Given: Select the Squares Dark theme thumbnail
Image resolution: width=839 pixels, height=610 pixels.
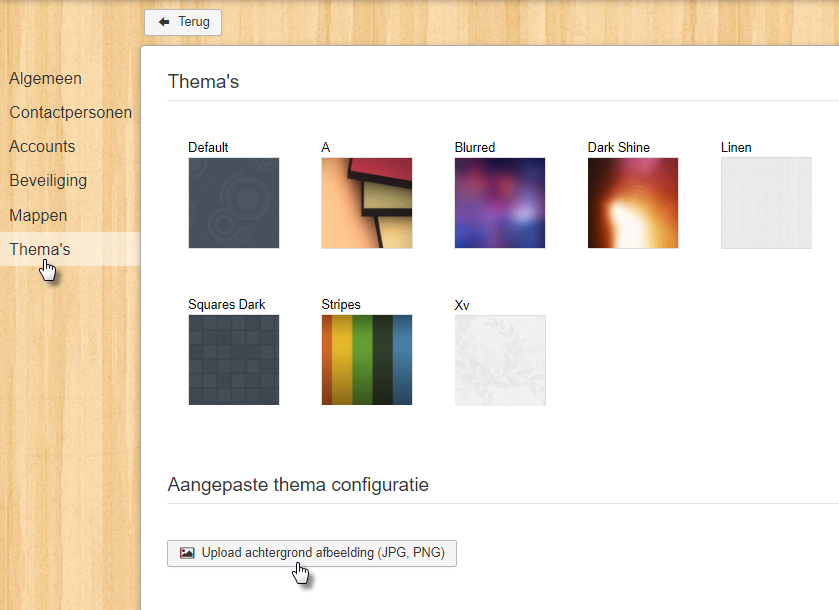Looking at the screenshot, I should click(234, 360).
